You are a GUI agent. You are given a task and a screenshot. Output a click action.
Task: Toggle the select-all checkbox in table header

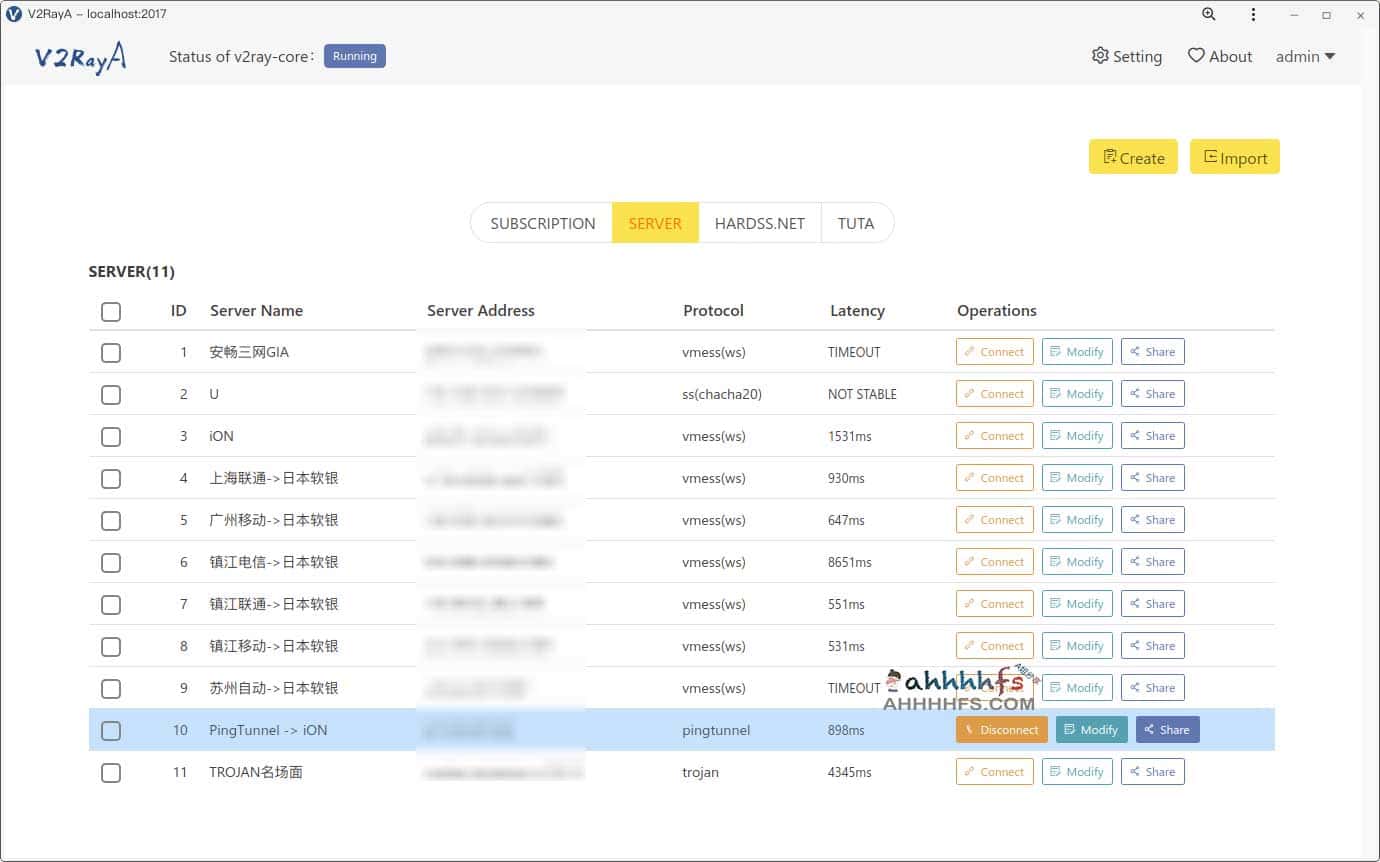pos(111,311)
